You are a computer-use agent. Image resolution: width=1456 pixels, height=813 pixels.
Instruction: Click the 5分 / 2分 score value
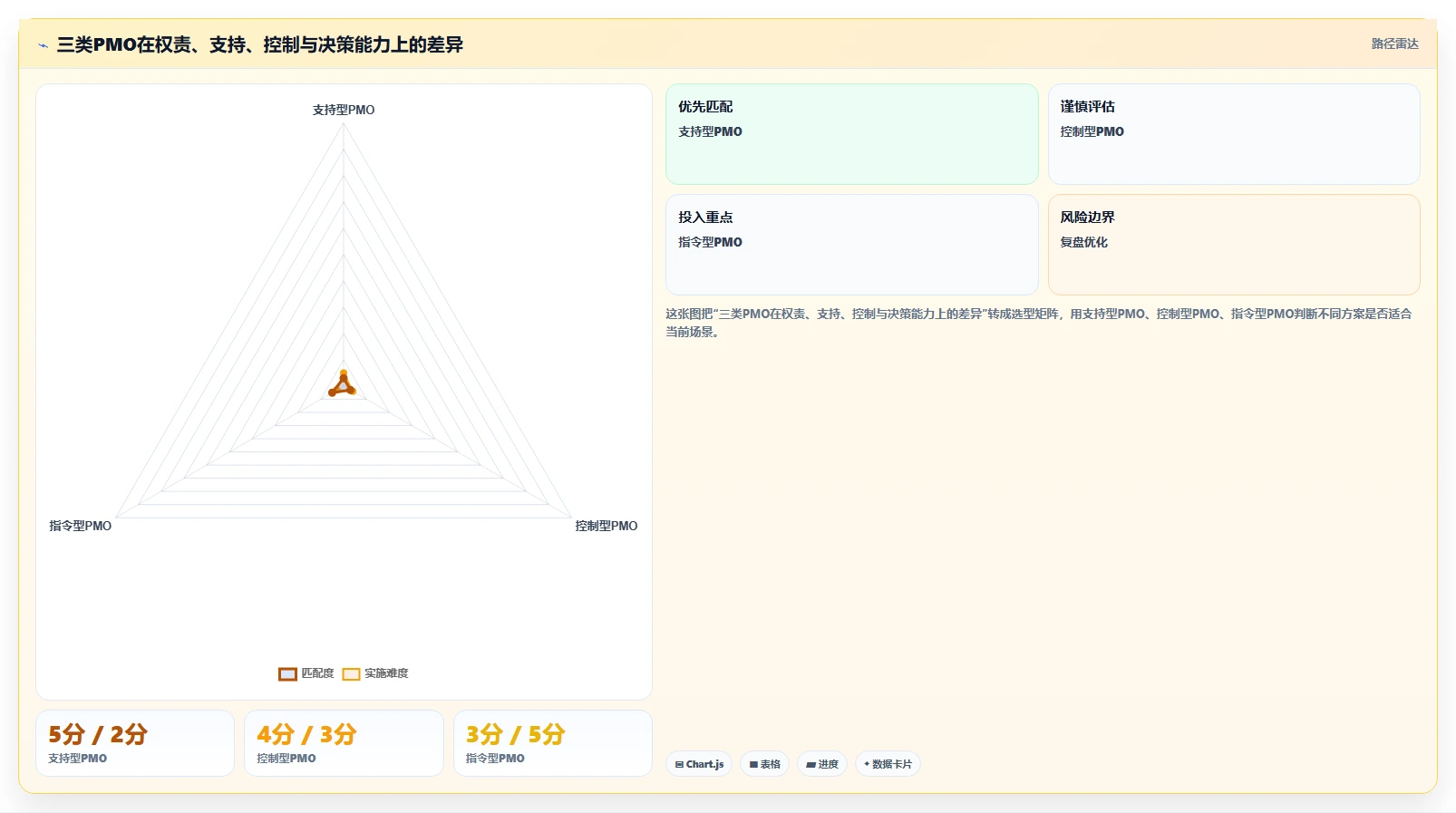point(98,734)
